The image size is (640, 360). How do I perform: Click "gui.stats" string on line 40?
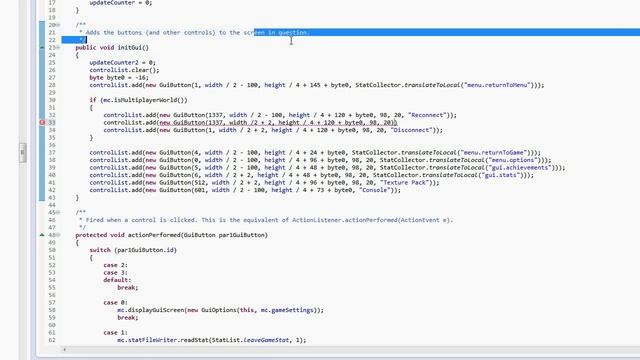(x=501, y=175)
